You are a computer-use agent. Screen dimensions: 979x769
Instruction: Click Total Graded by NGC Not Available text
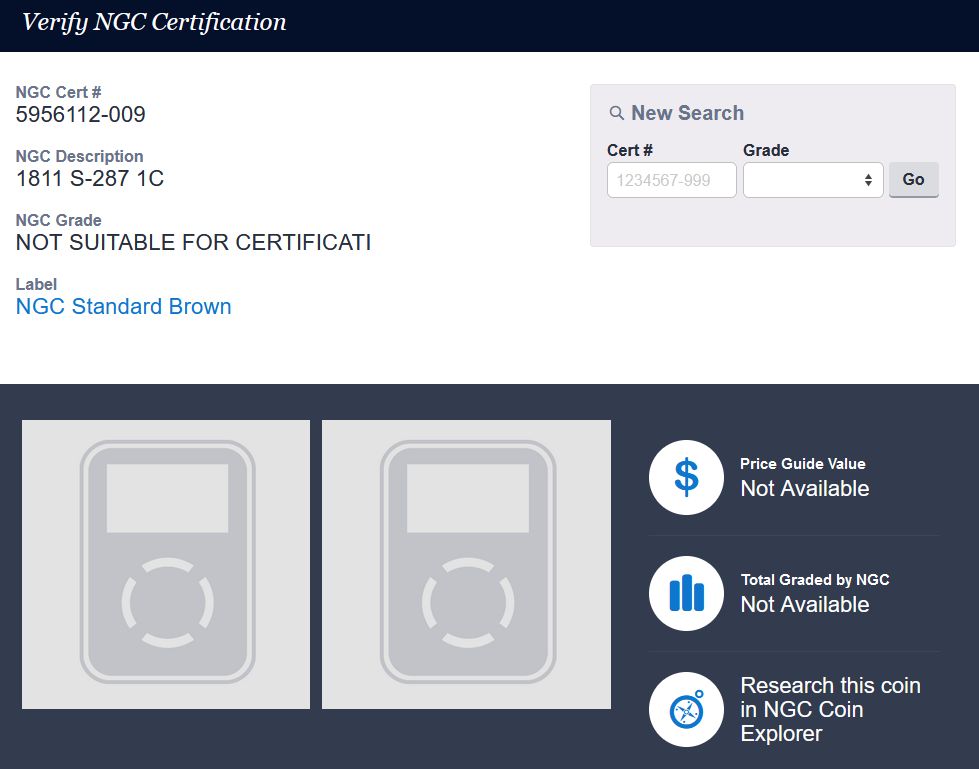tap(815, 594)
